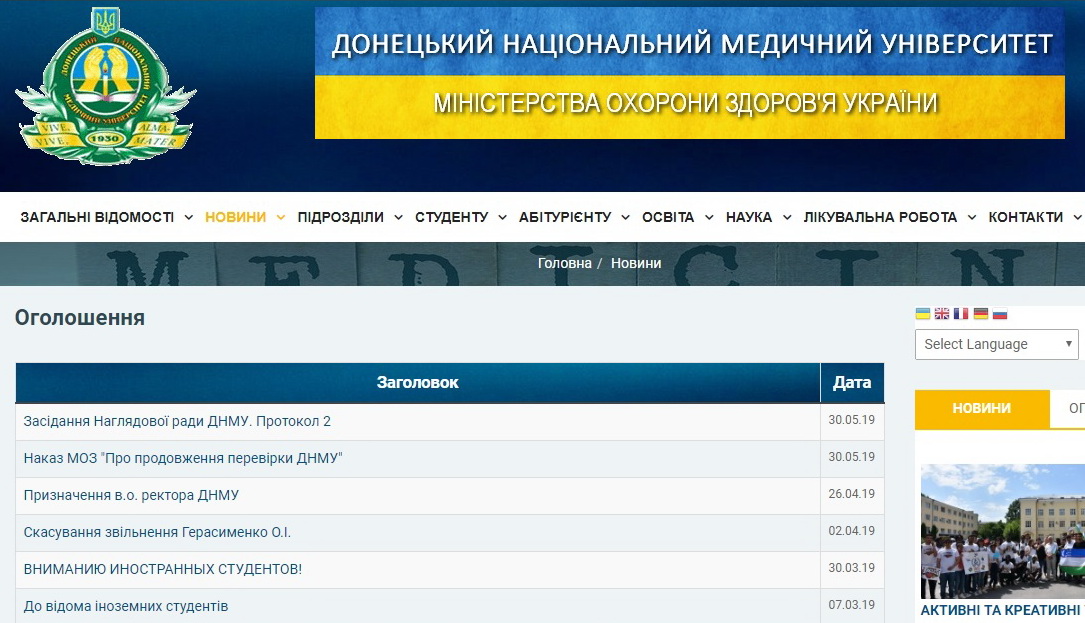Switch language via German flag icon

[x=981, y=314]
